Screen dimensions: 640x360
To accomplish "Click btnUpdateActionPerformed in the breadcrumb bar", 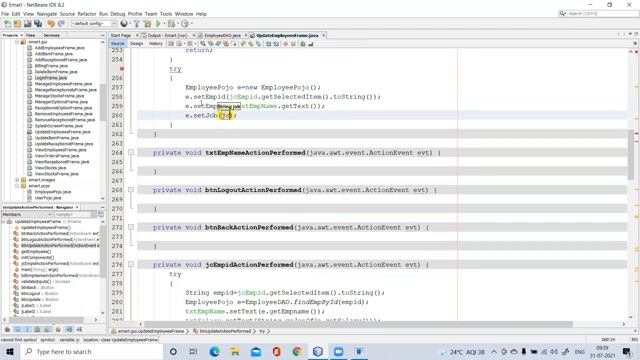I will point(225,331).
